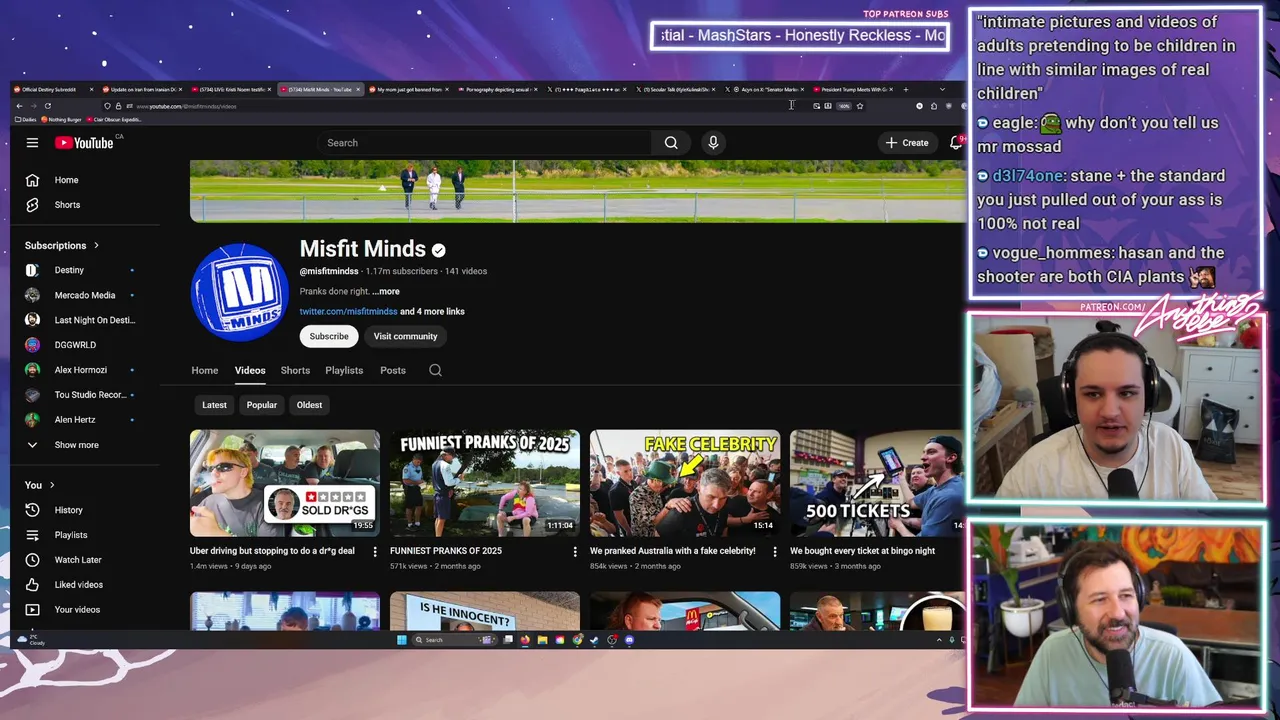Open the browser list-all-tabs dropdown arrow
The image size is (1280, 720).
pyautogui.click(x=942, y=89)
